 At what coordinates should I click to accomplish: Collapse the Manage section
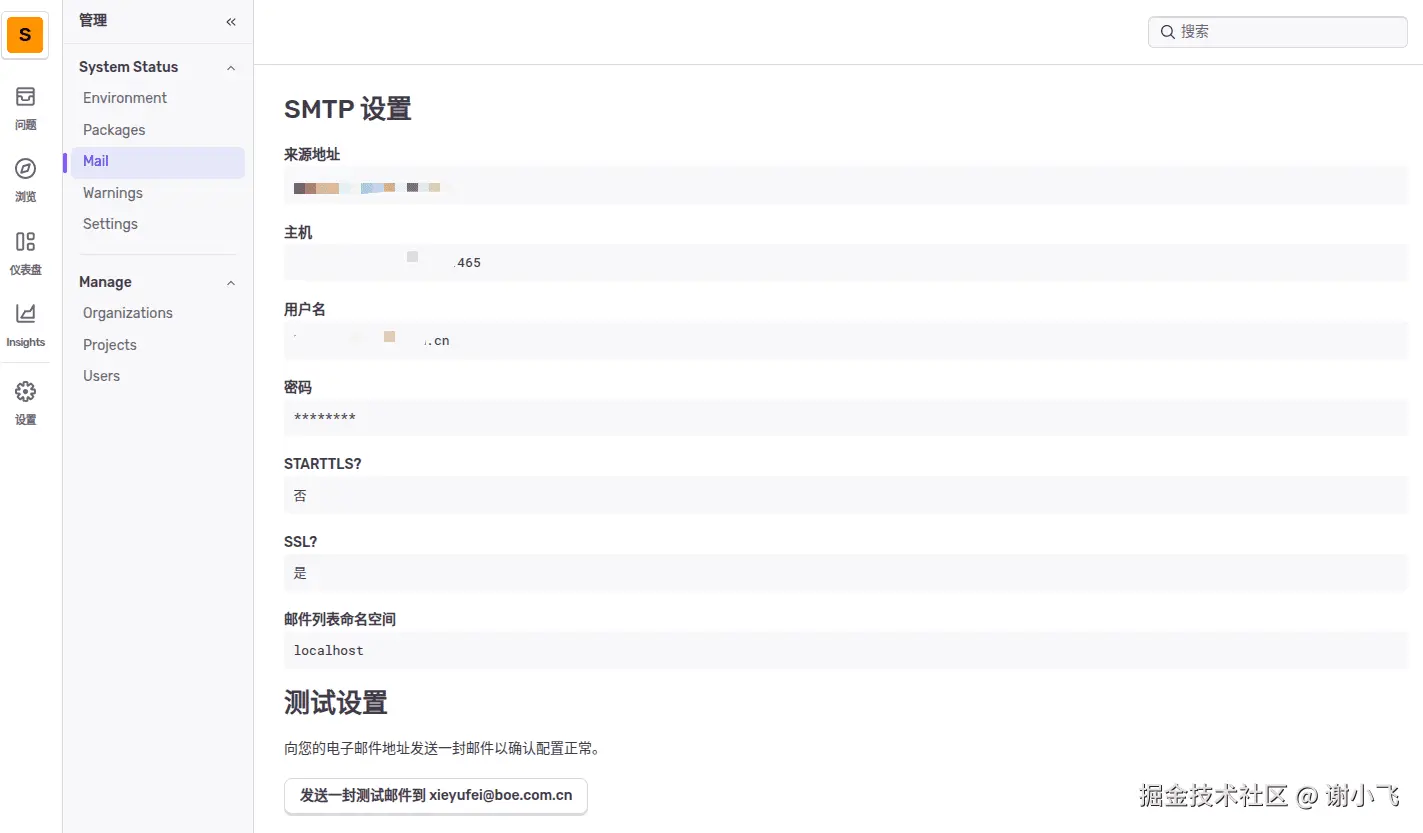[230, 282]
